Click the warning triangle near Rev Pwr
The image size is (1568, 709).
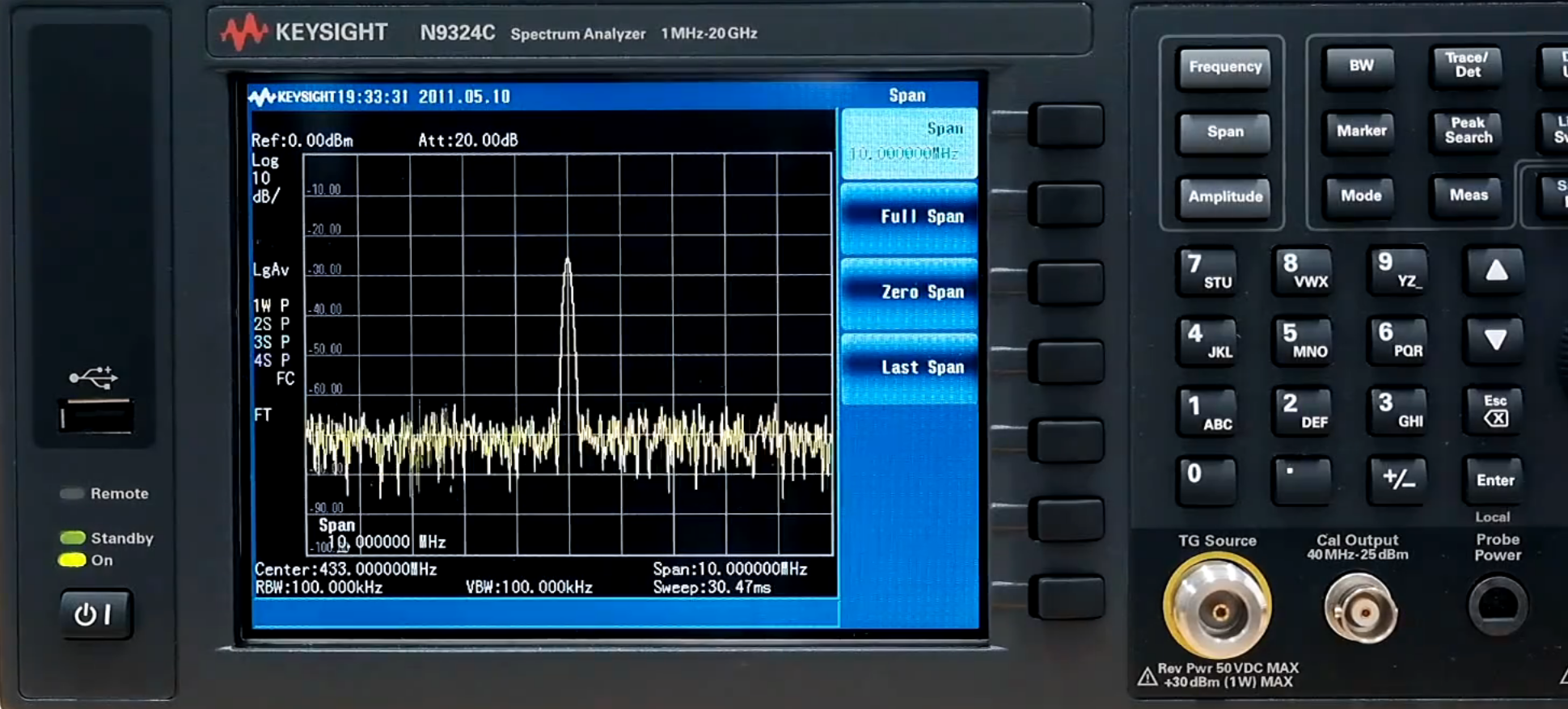point(1147,677)
